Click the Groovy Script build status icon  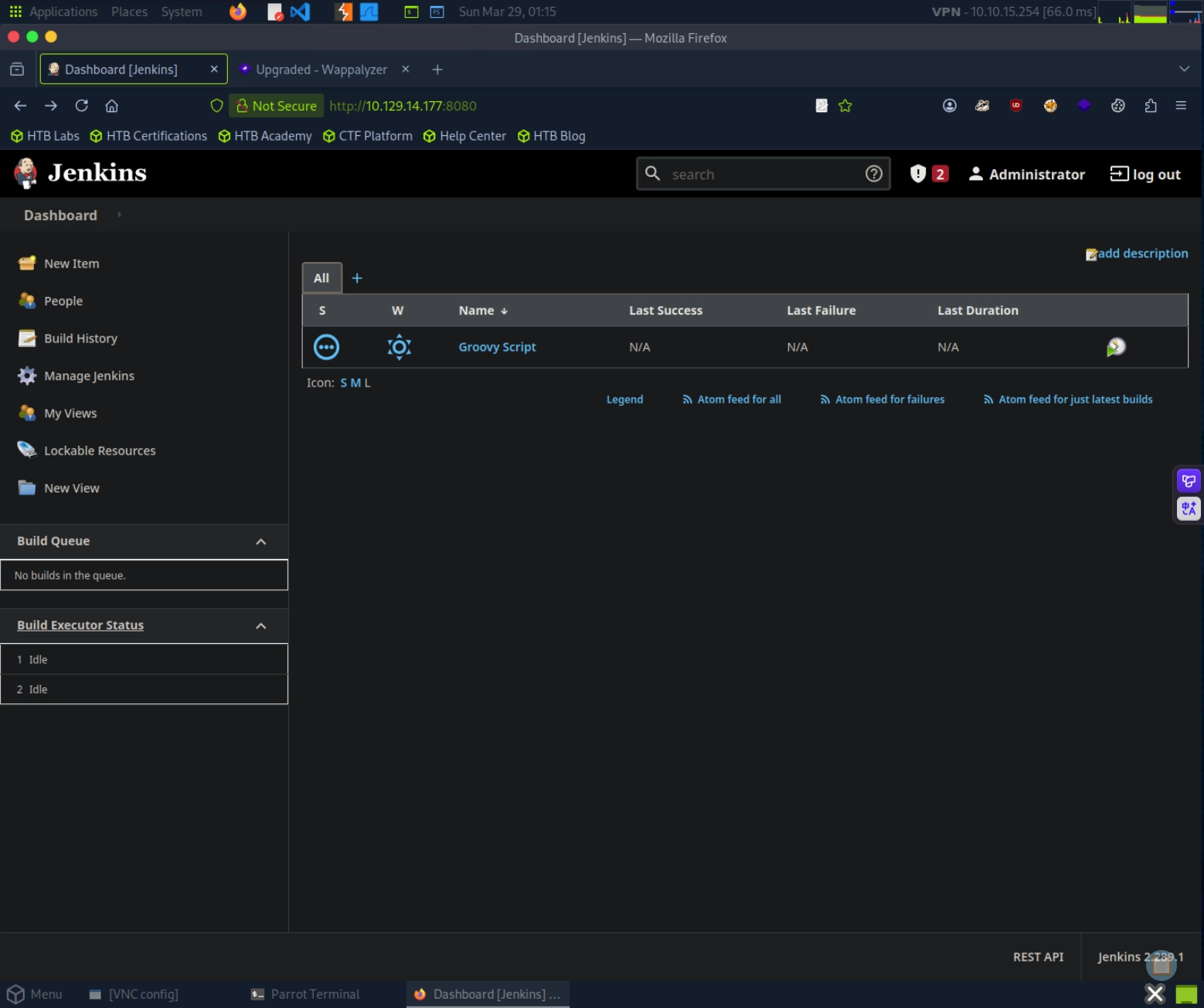[326, 347]
